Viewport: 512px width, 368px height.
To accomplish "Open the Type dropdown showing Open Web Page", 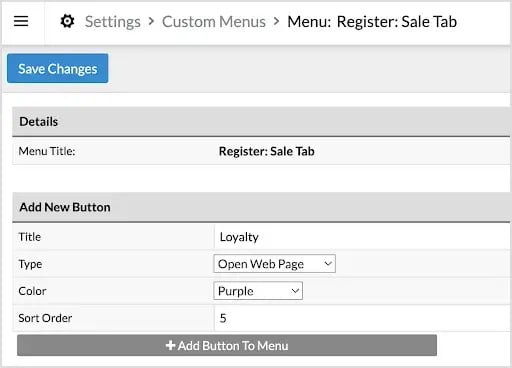I will [x=274, y=264].
